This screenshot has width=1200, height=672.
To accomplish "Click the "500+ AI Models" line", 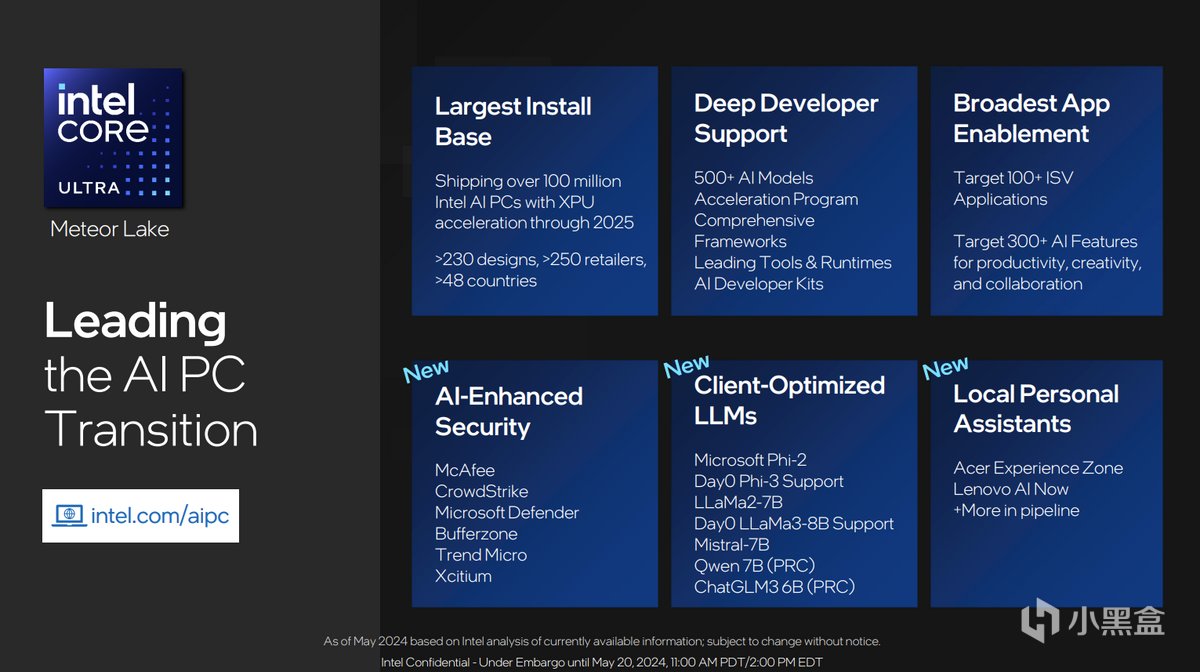I will pos(754,178).
